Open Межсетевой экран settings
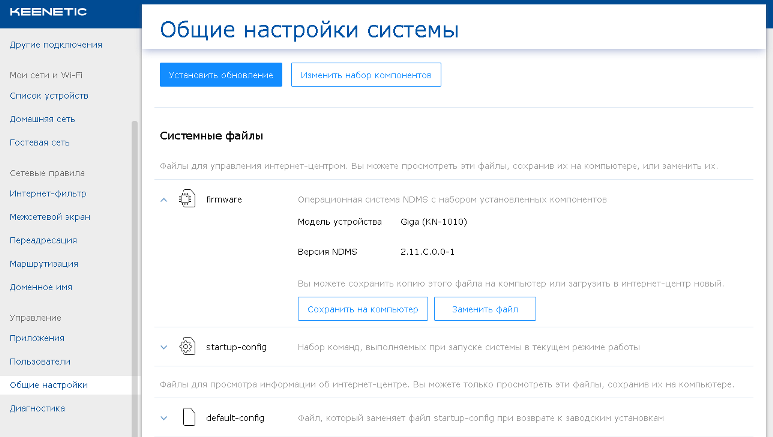 50,217
